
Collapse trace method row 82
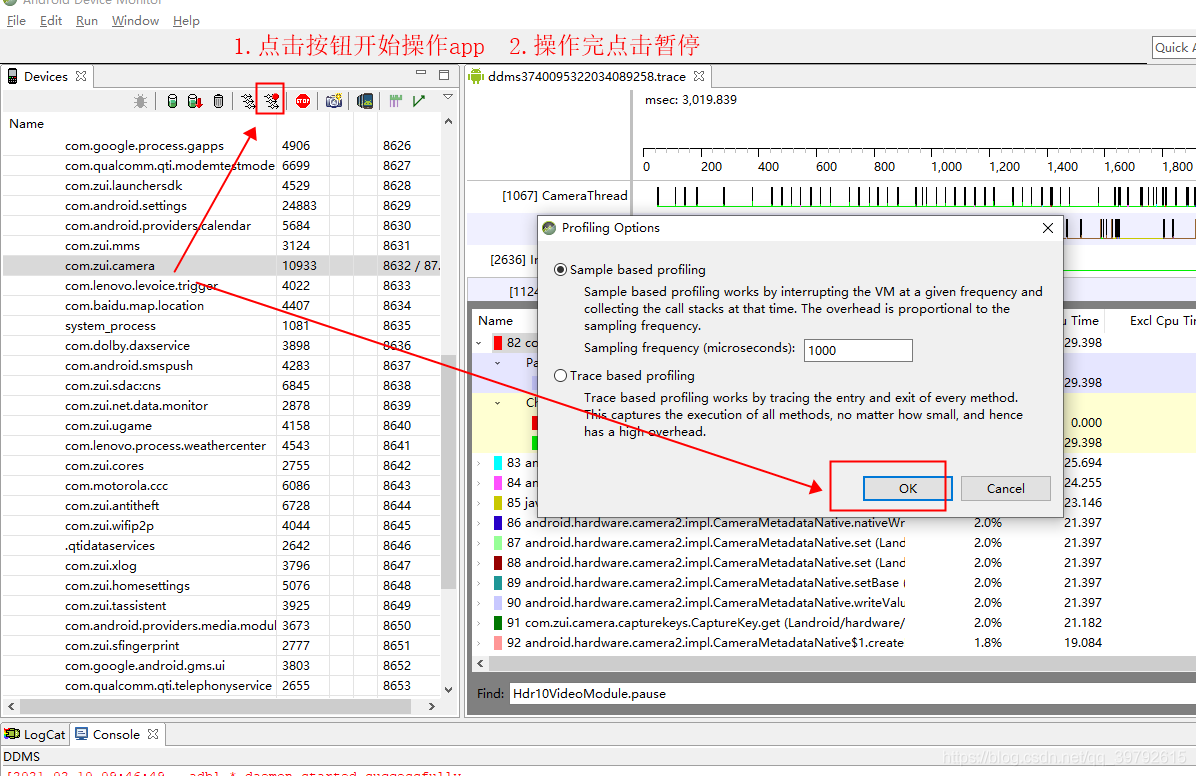(479, 343)
